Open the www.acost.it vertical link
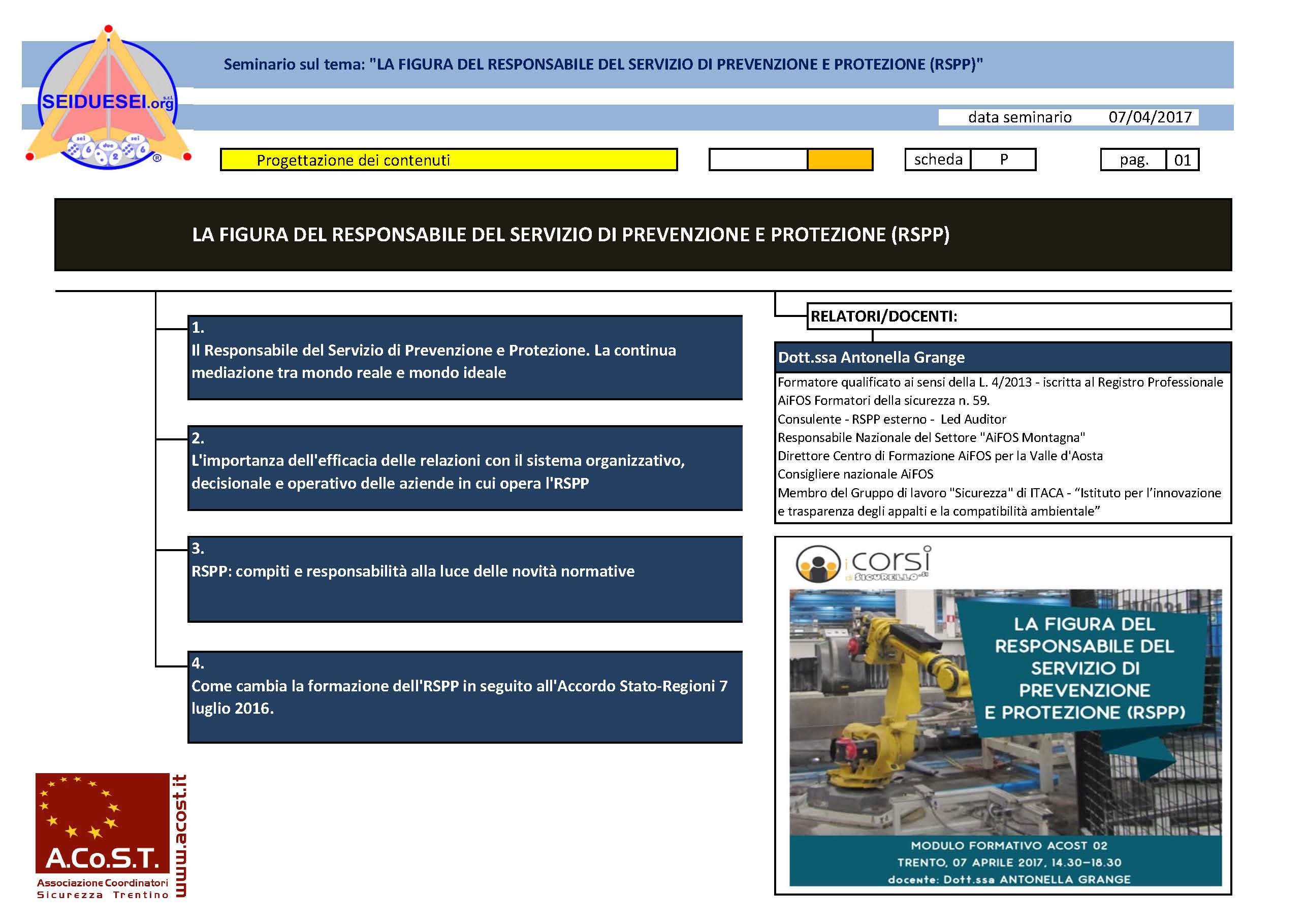Screen dimensions: 1307x924 pos(180,835)
